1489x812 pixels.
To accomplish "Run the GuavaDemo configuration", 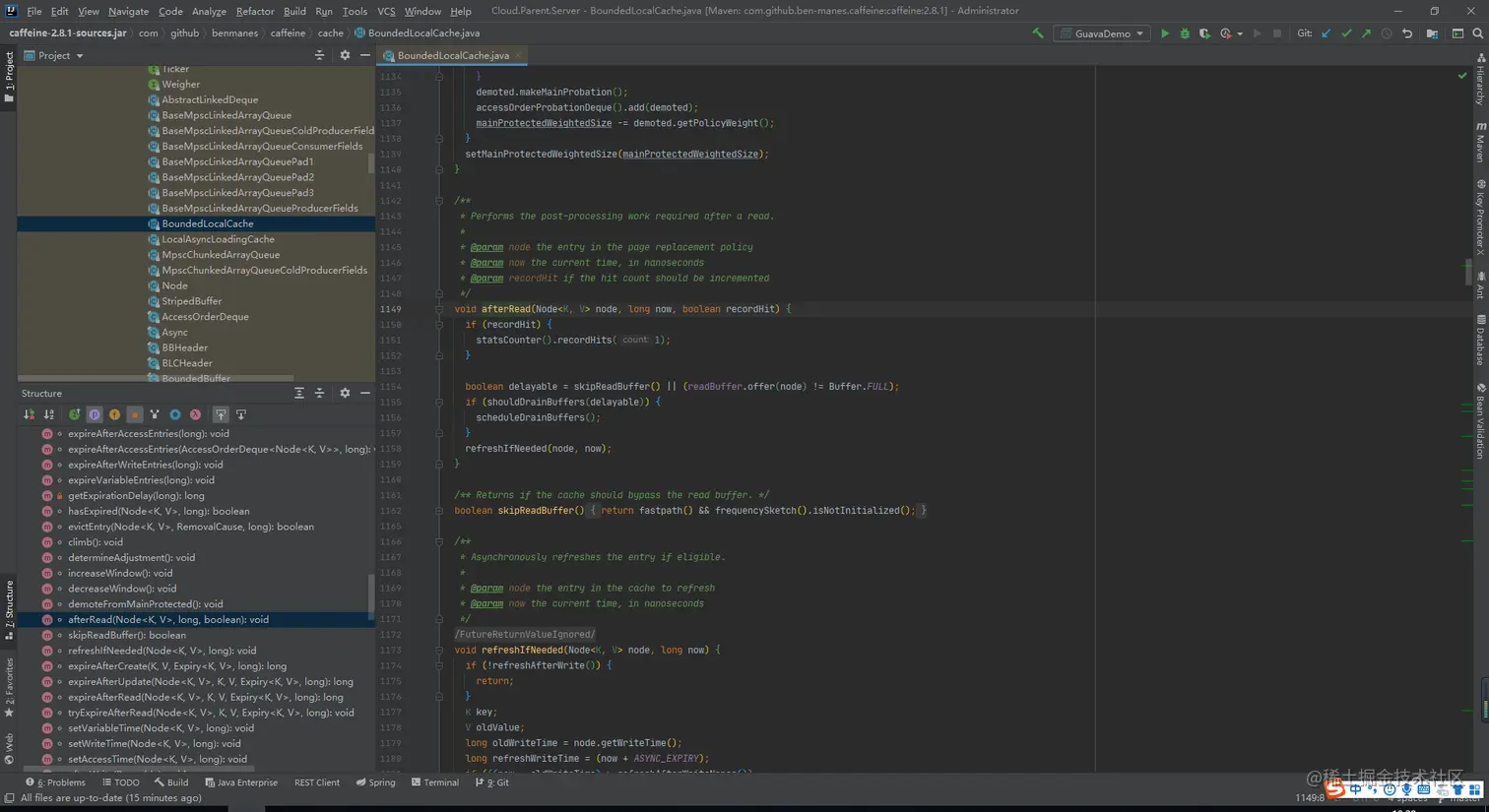I will (1165, 33).
